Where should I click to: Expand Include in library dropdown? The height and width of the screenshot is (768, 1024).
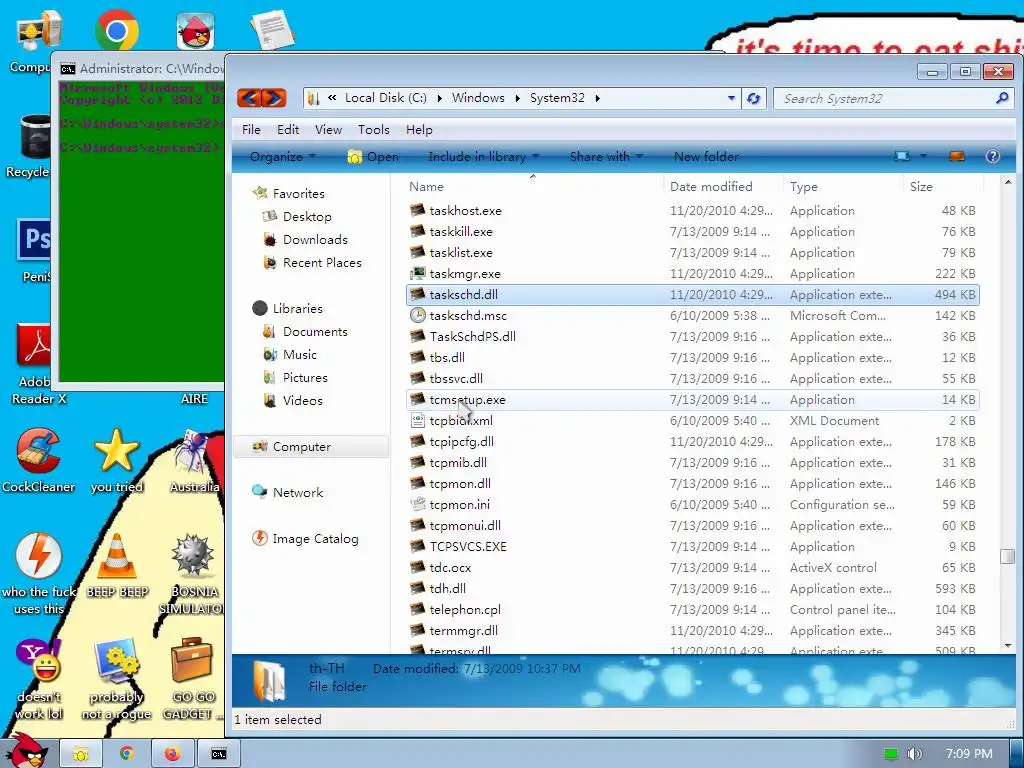point(483,157)
